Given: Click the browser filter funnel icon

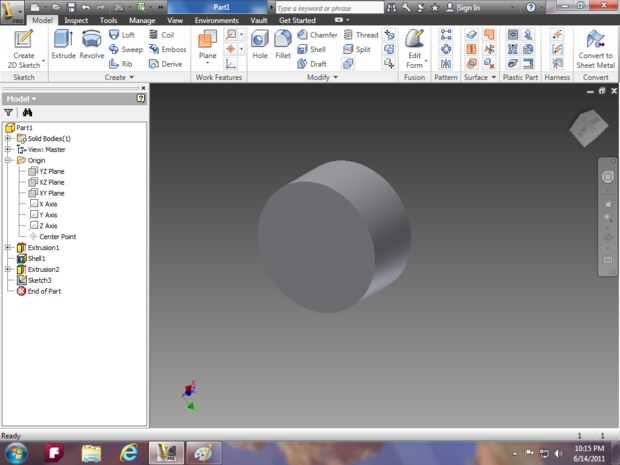Looking at the screenshot, I should click(x=9, y=113).
